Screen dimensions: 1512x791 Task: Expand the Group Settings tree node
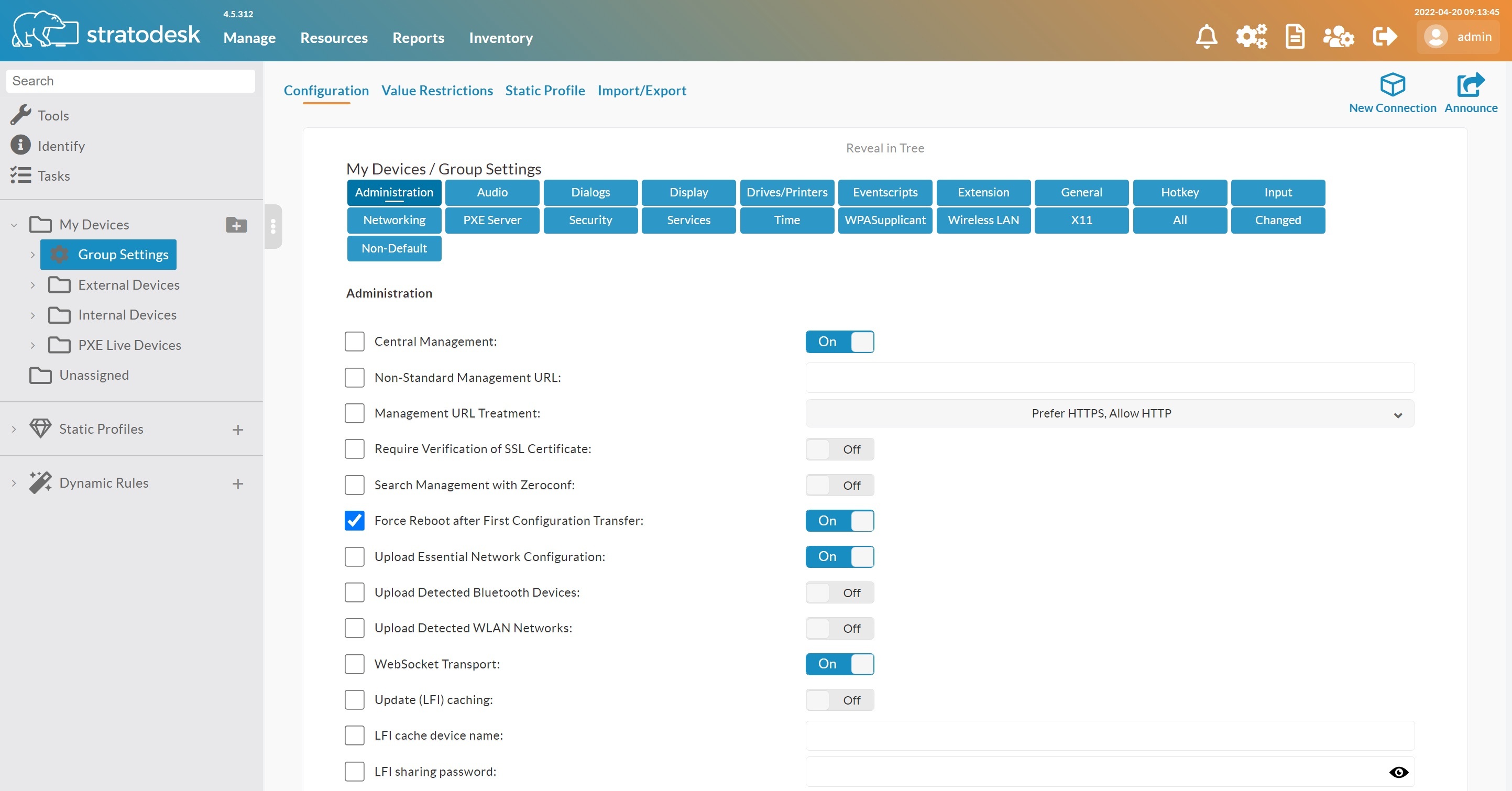click(33, 255)
